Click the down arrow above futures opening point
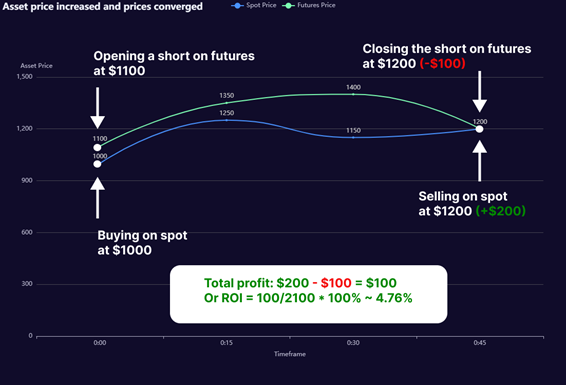 [x=97, y=108]
